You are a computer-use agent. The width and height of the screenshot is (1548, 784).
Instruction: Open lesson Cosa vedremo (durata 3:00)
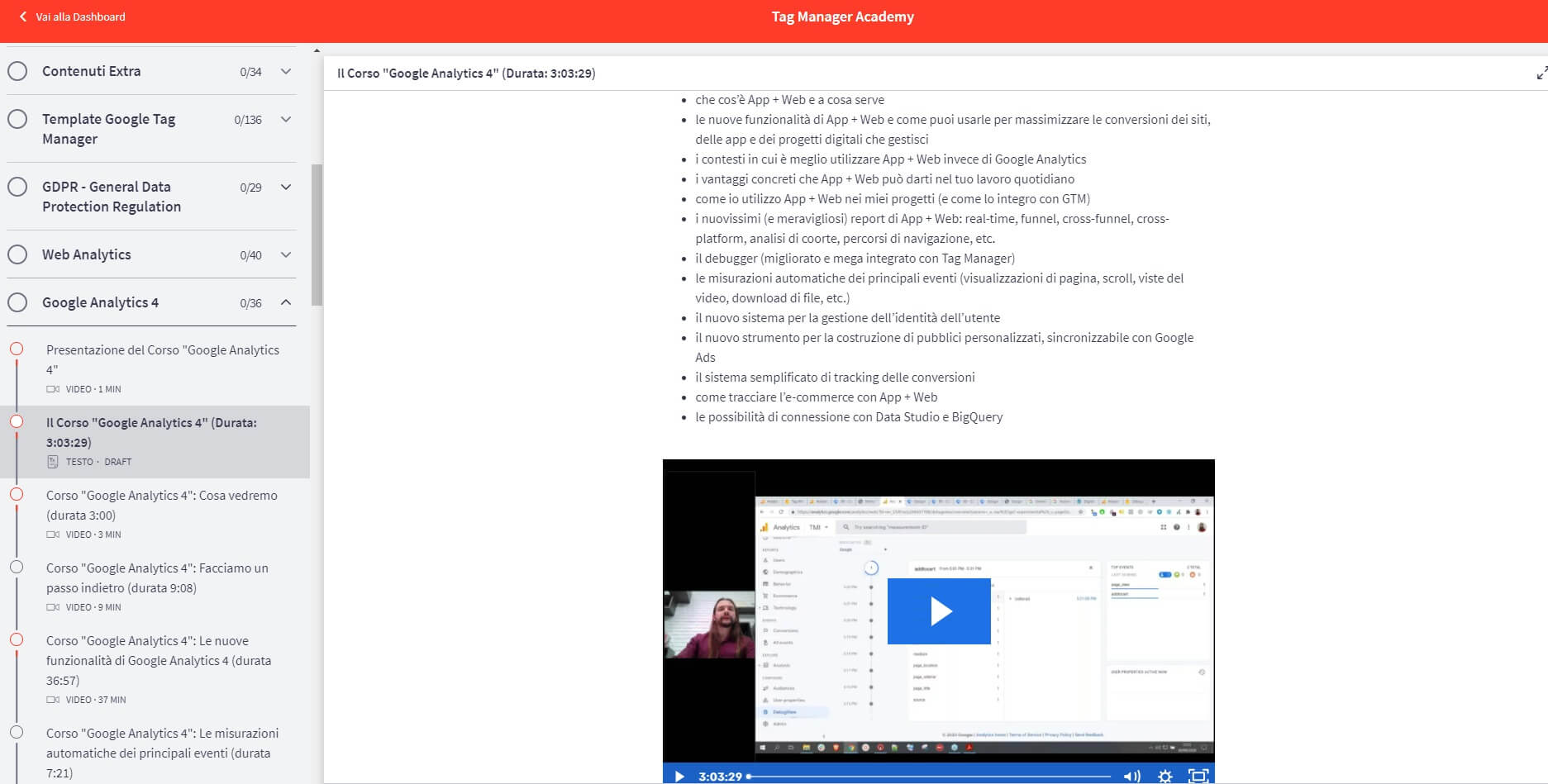162,505
